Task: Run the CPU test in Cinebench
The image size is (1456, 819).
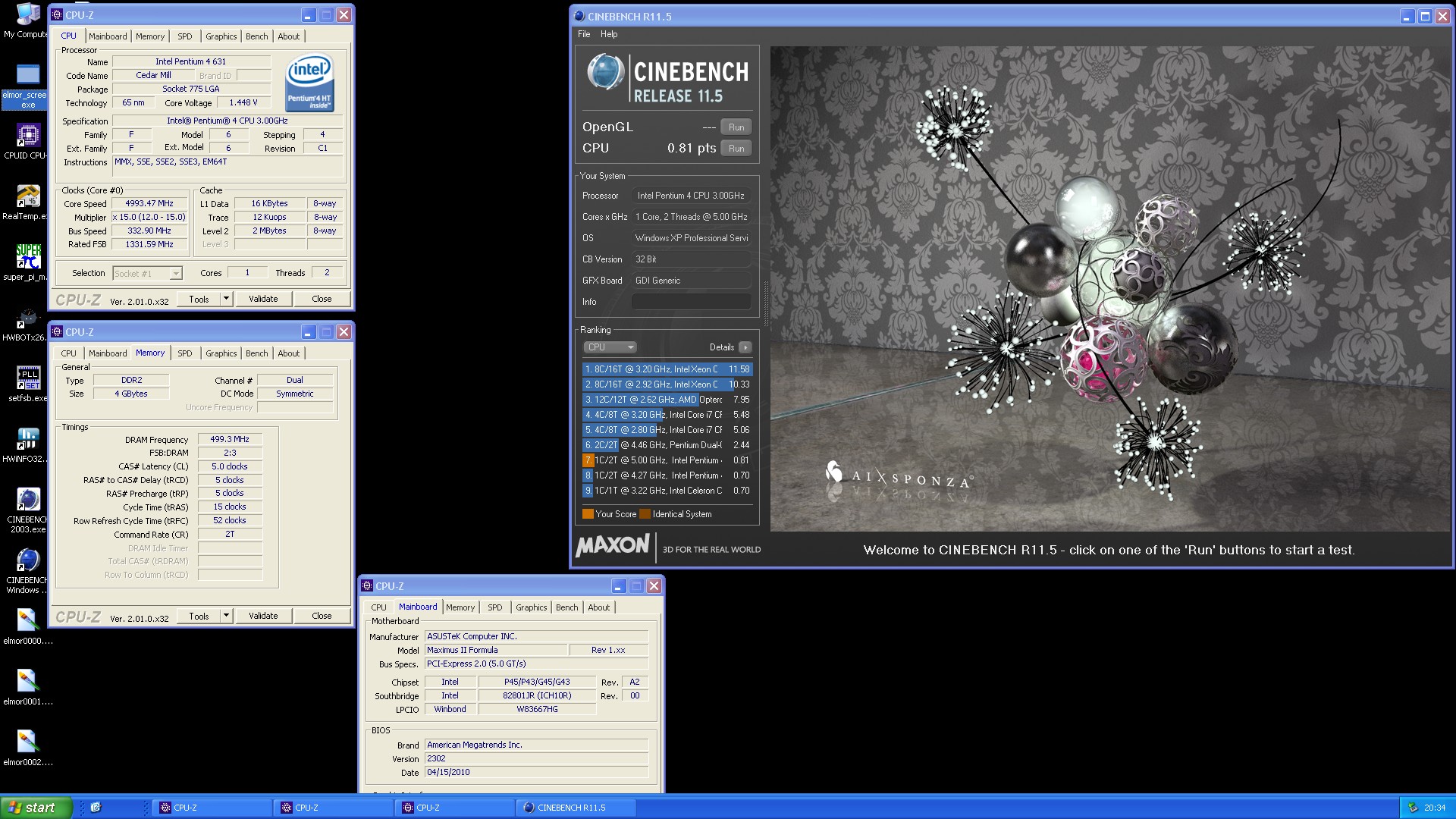Action: (x=736, y=149)
